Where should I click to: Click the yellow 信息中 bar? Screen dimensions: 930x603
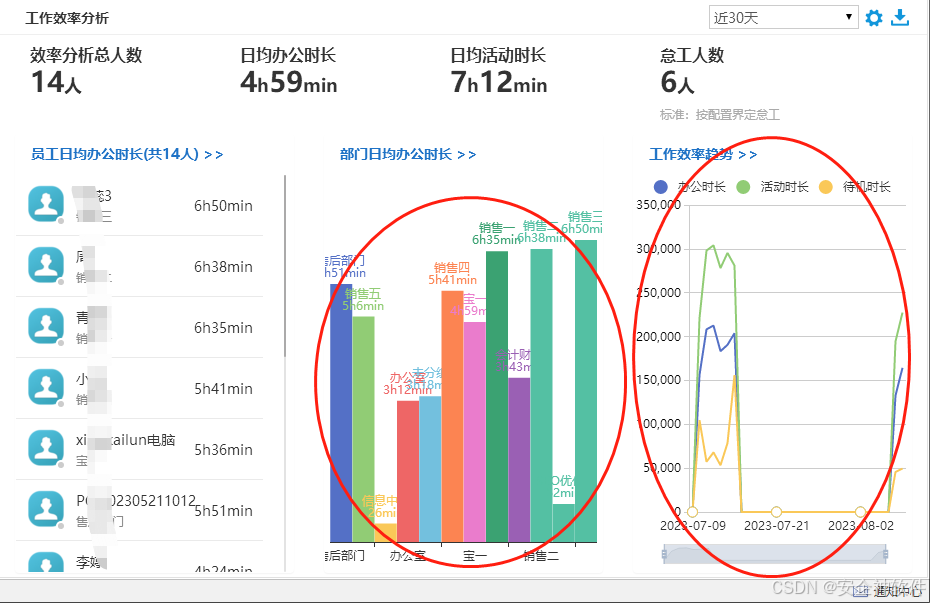(386, 532)
